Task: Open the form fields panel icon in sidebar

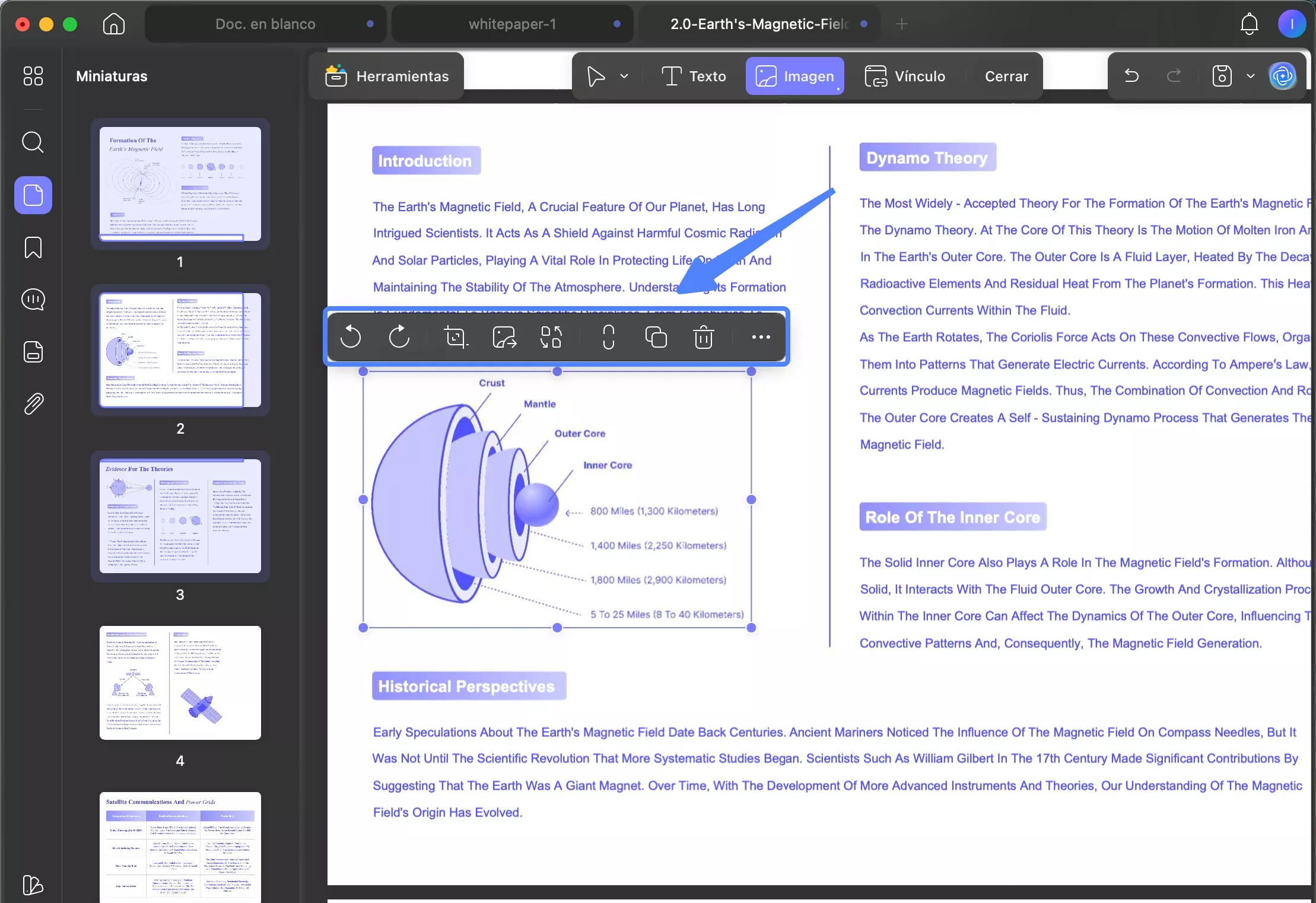Action: [33, 352]
